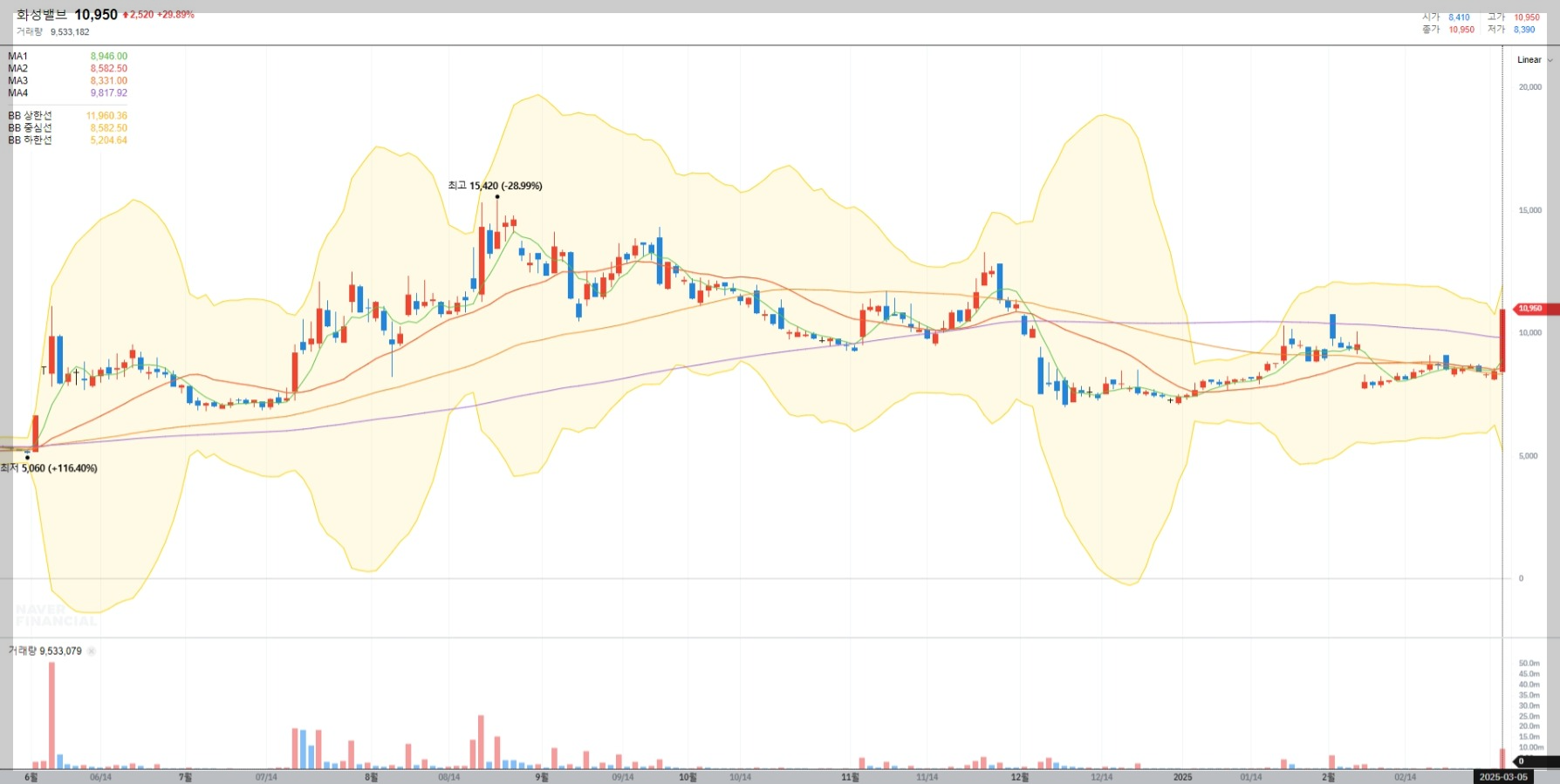Click the MA3 8,331.00 legend entry
Viewport: 1560px width, 784px height.
[x=67, y=81]
